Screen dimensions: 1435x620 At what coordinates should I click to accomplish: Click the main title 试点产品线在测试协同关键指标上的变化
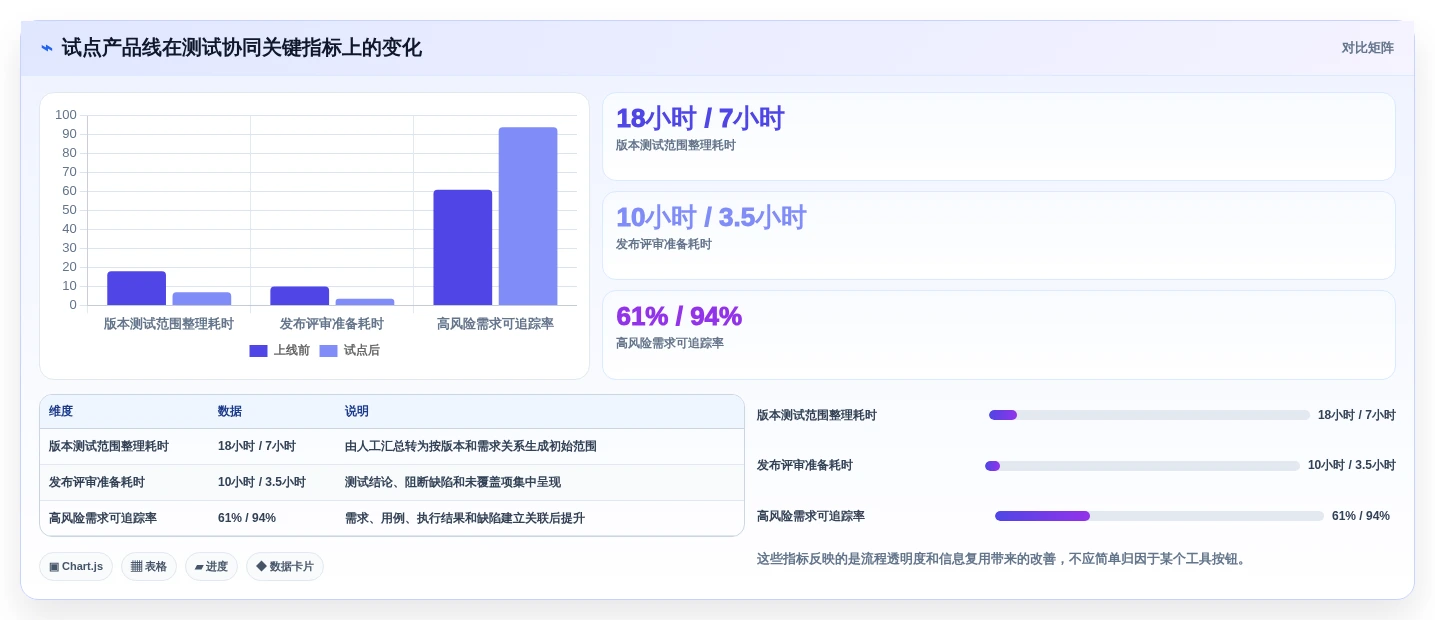pyautogui.click(x=242, y=48)
